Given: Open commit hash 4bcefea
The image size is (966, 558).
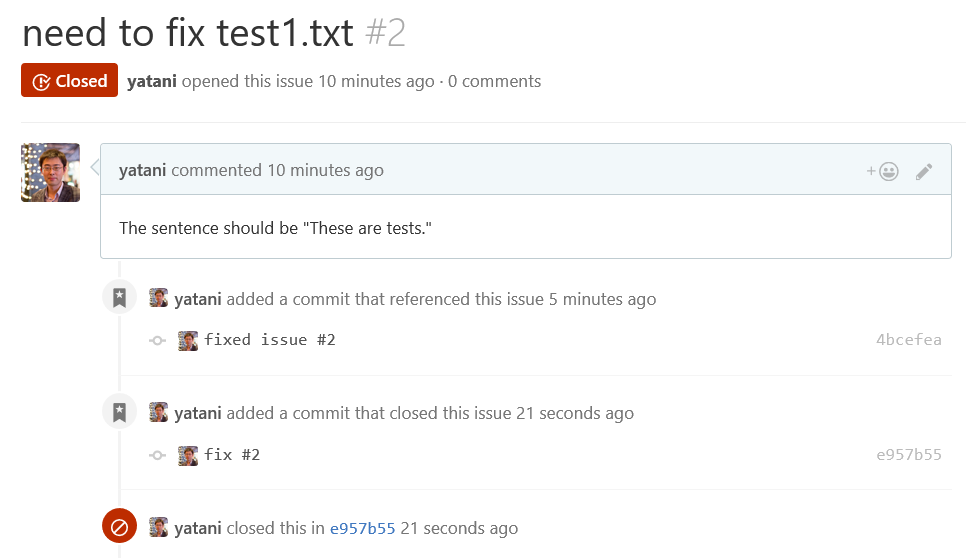Looking at the screenshot, I should [x=909, y=340].
